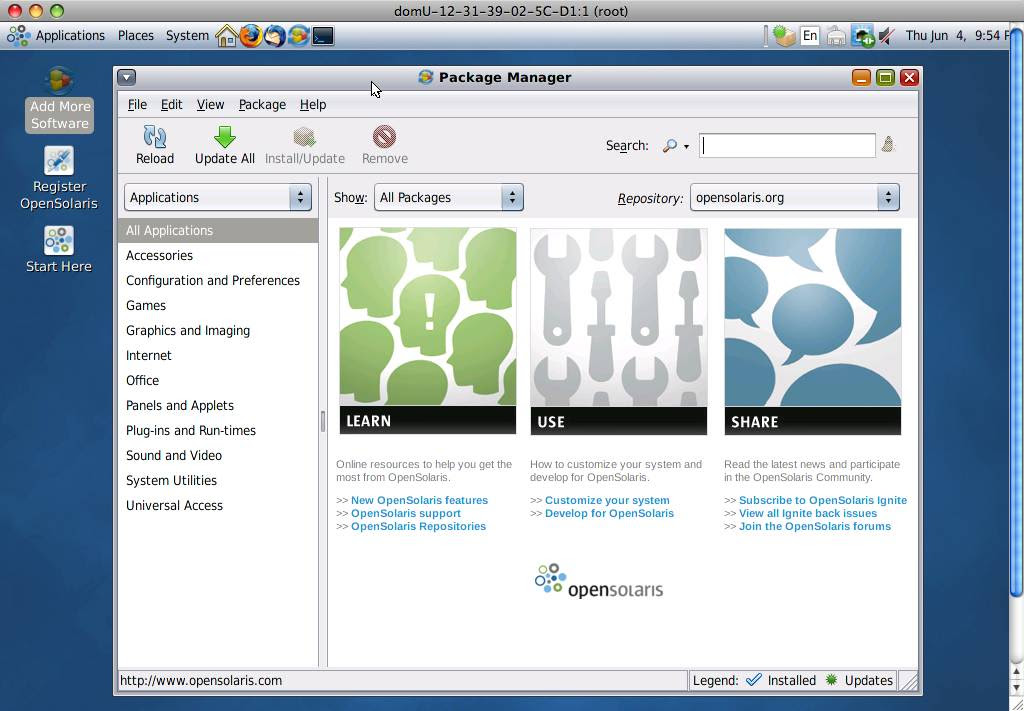The width and height of the screenshot is (1024, 711).
Task: Select Accessories category
Action: click(x=218, y=255)
